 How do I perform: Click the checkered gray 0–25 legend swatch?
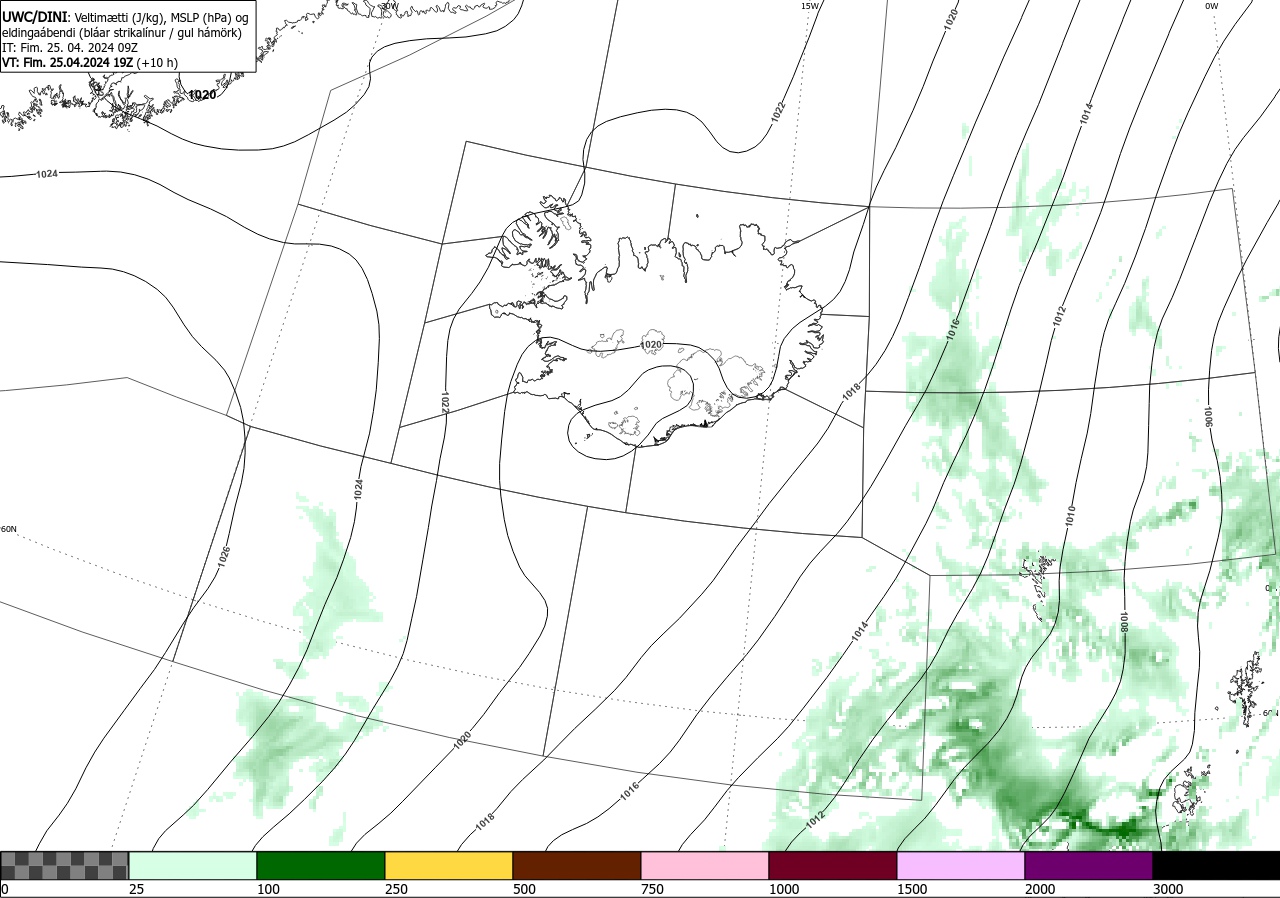(65, 865)
